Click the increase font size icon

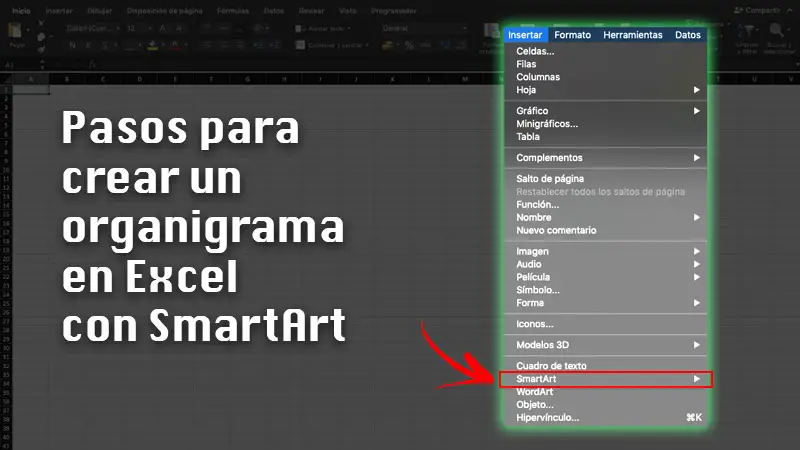pyautogui.click(x=162, y=29)
